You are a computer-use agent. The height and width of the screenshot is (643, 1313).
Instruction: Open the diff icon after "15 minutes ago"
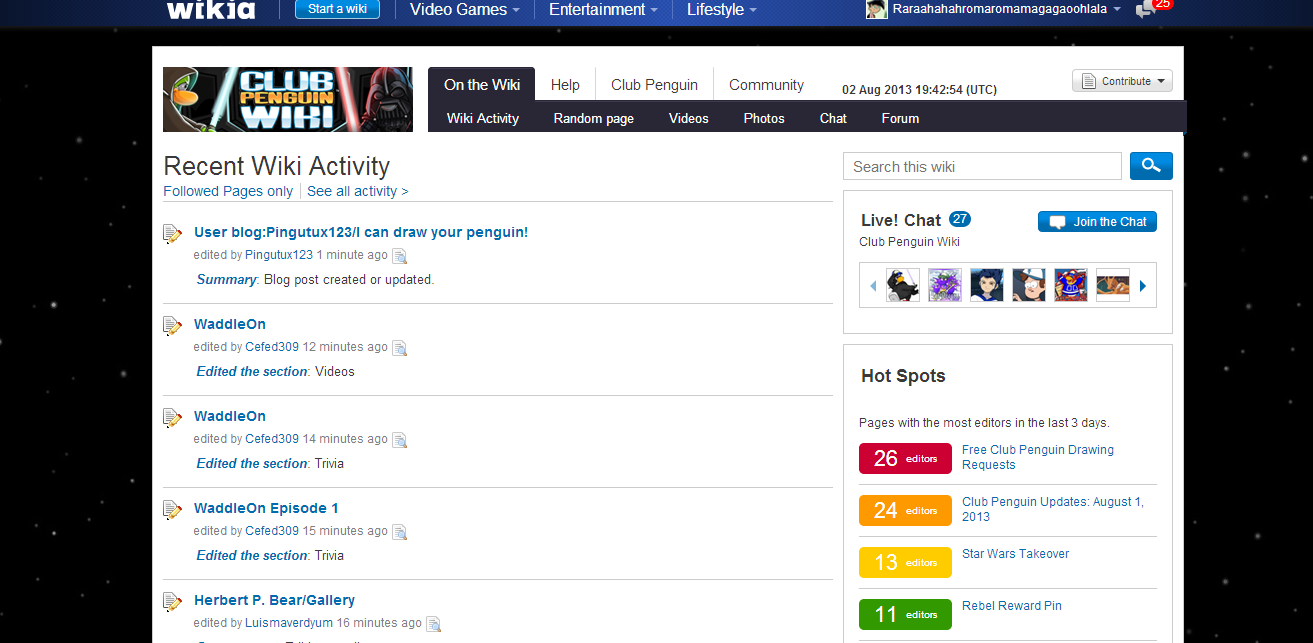(x=400, y=532)
